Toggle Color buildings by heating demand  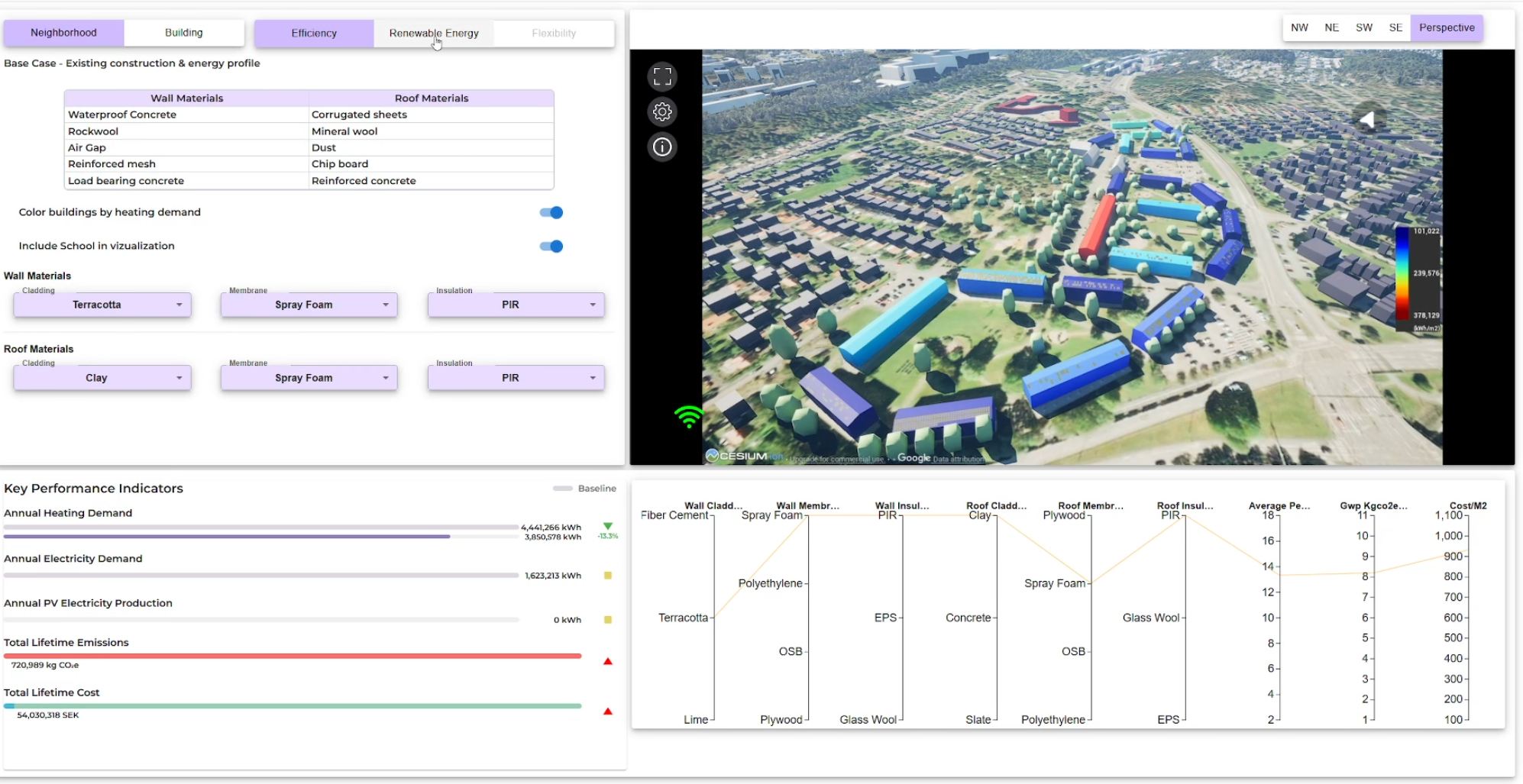551,213
